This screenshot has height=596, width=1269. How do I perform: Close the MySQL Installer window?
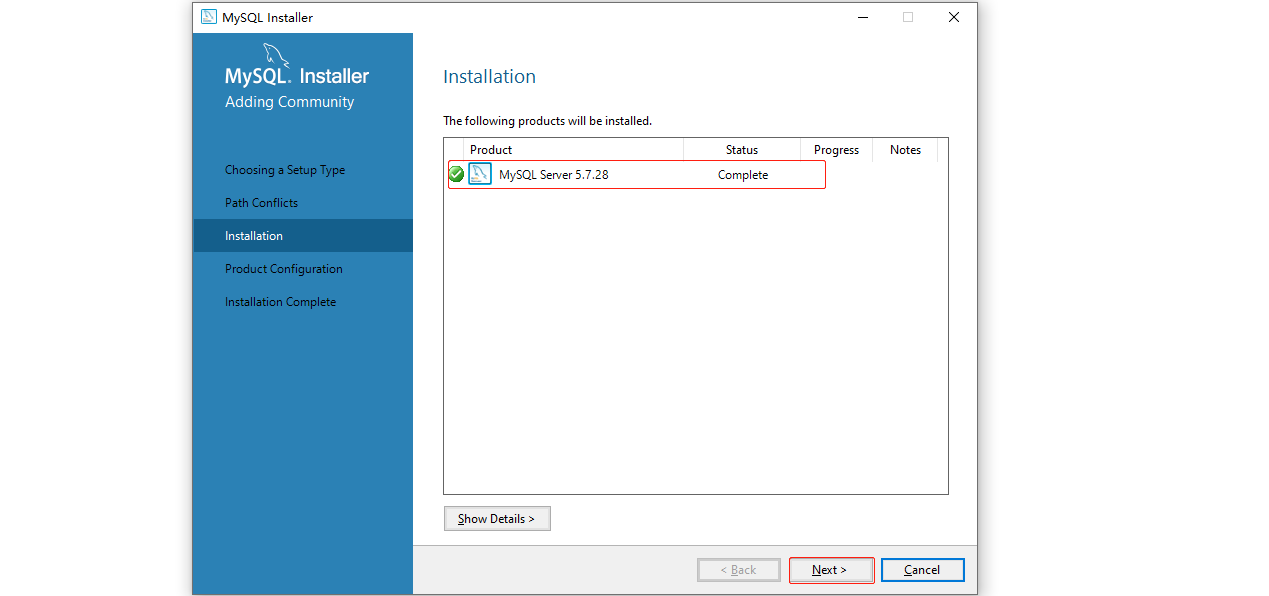tap(954, 17)
